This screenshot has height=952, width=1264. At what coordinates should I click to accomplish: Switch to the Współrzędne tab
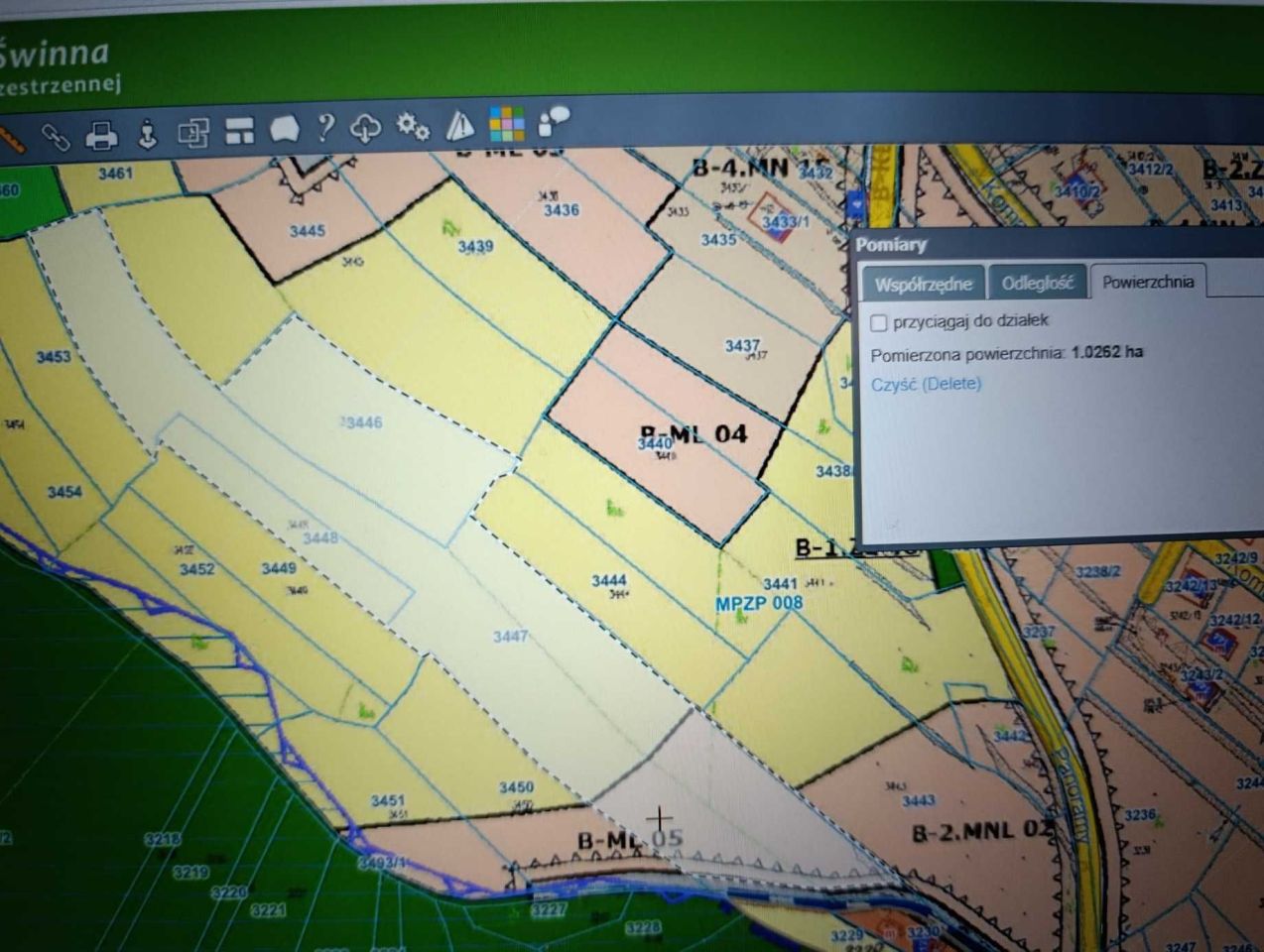923,284
